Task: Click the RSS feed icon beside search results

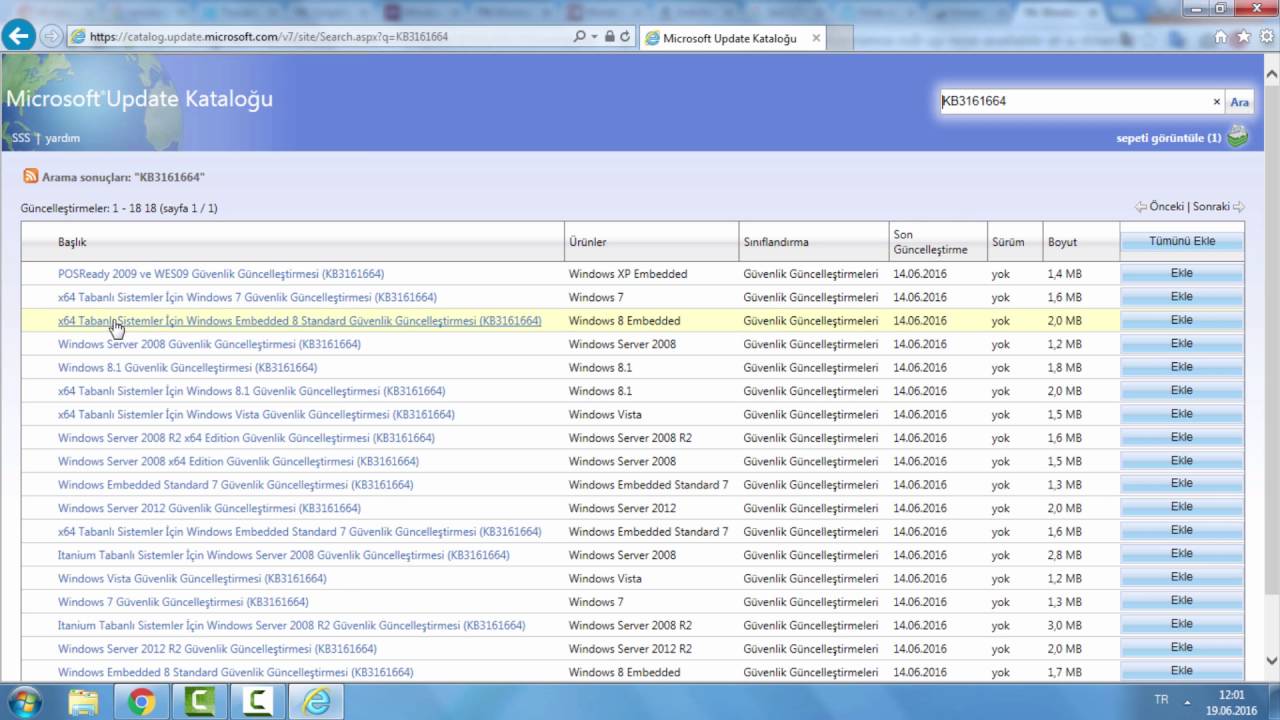Action: 31,177
